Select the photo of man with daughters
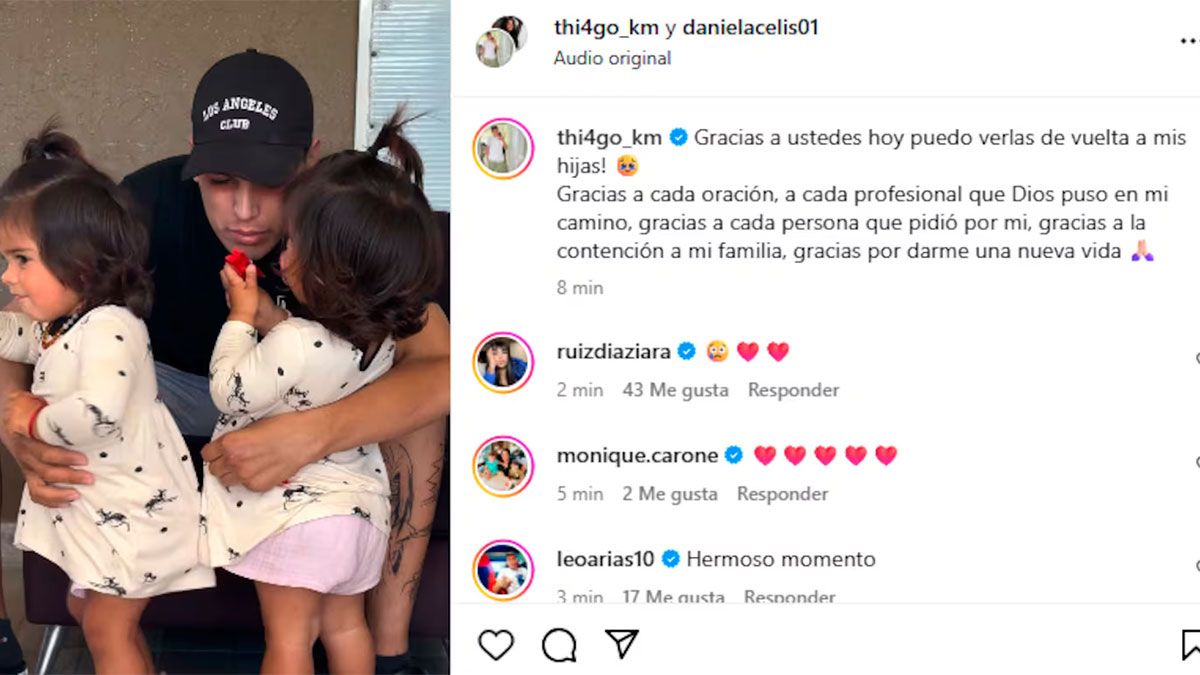 pos(225,337)
